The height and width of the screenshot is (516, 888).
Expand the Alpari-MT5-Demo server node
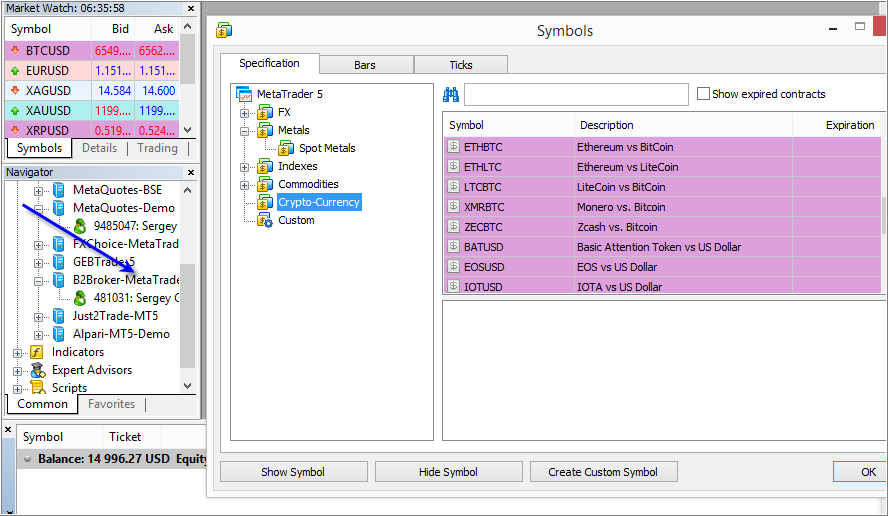38,335
